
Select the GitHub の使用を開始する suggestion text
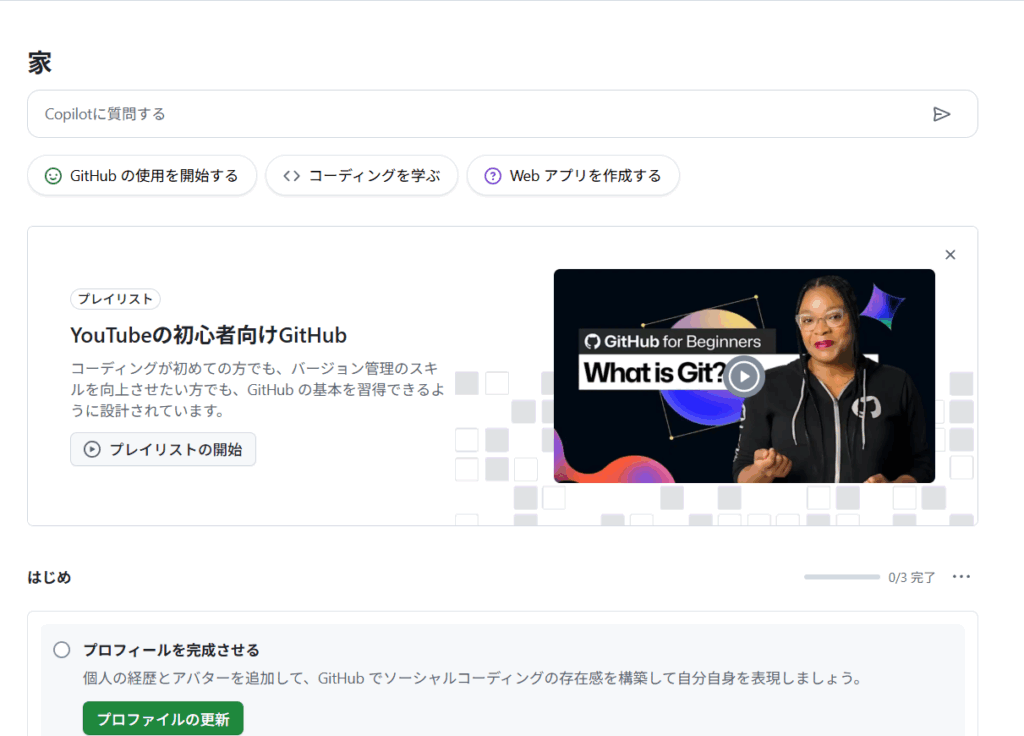154,176
